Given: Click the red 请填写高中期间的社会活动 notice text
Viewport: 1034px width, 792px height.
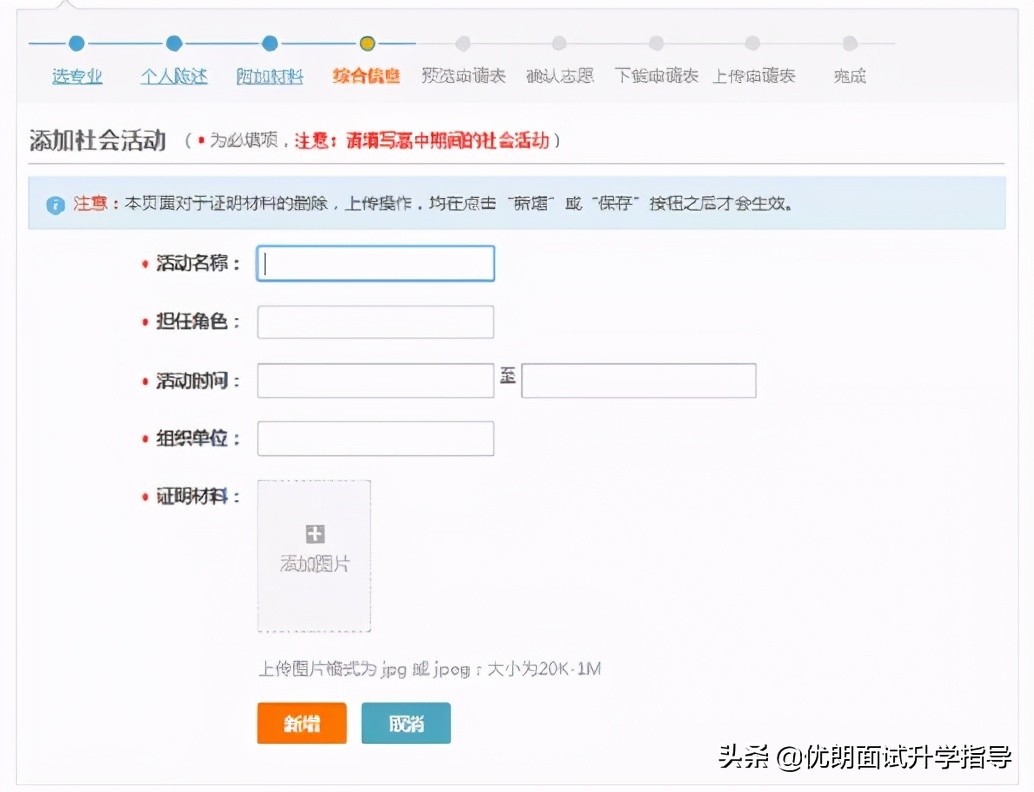Looking at the screenshot, I should pyautogui.click(x=448, y=141).
